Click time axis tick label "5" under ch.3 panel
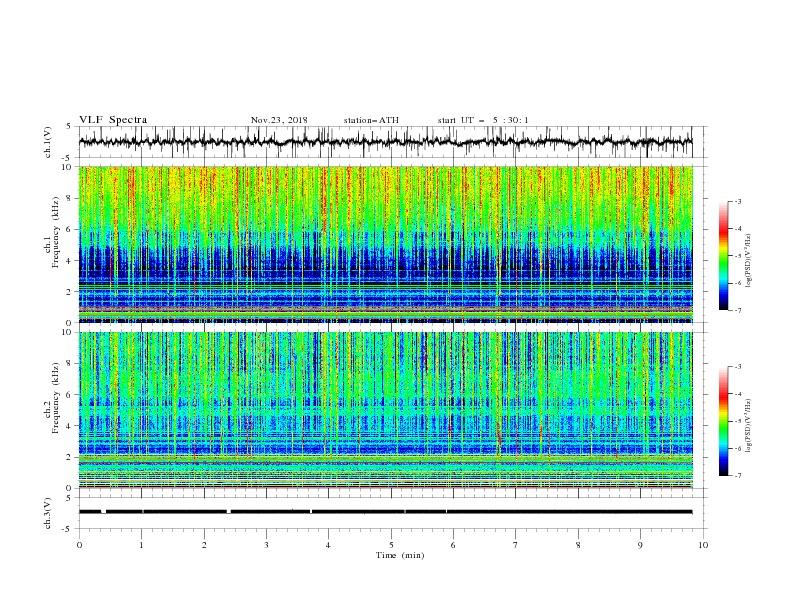This screenshot has width=792, height=612. (391, 545)
